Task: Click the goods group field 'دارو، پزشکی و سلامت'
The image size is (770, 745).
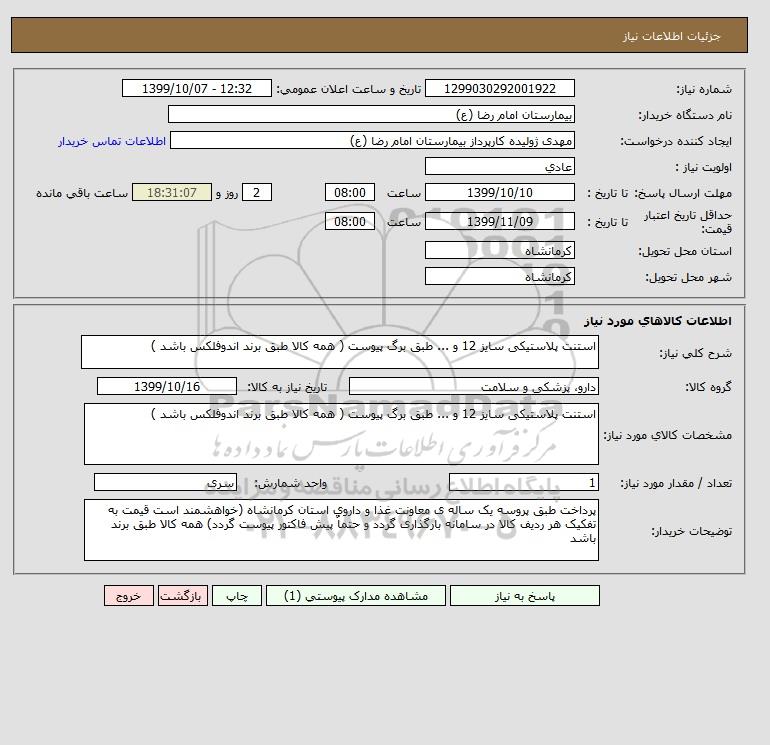Action: tap(473, 386)
